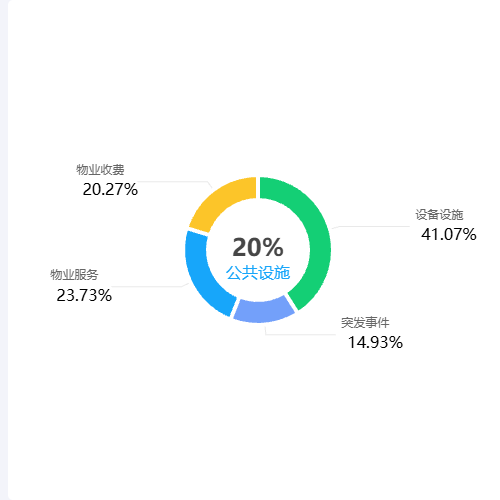The image size is (500, 500).
Task: Select the 物业服务 label text
Action: click(74, 275)
